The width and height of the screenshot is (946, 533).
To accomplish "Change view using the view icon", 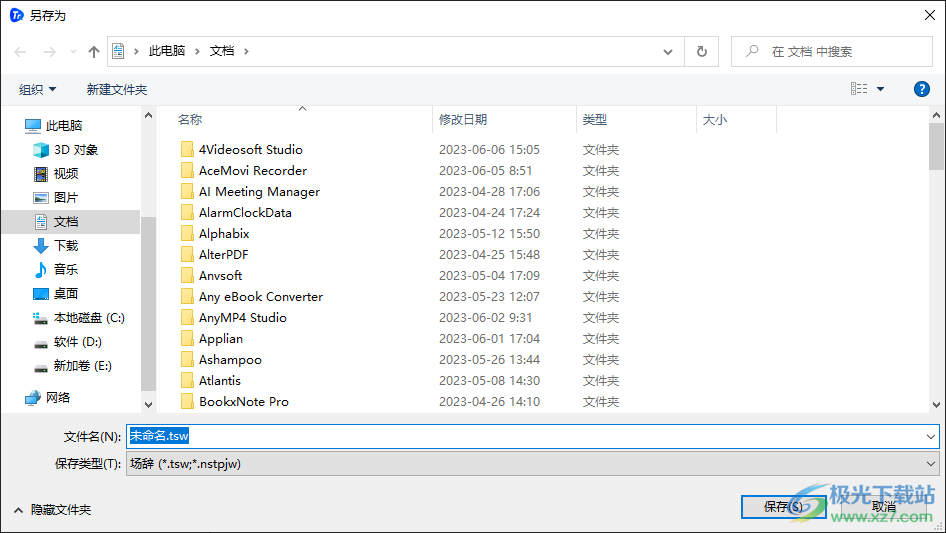I will (x=859, y=89).
